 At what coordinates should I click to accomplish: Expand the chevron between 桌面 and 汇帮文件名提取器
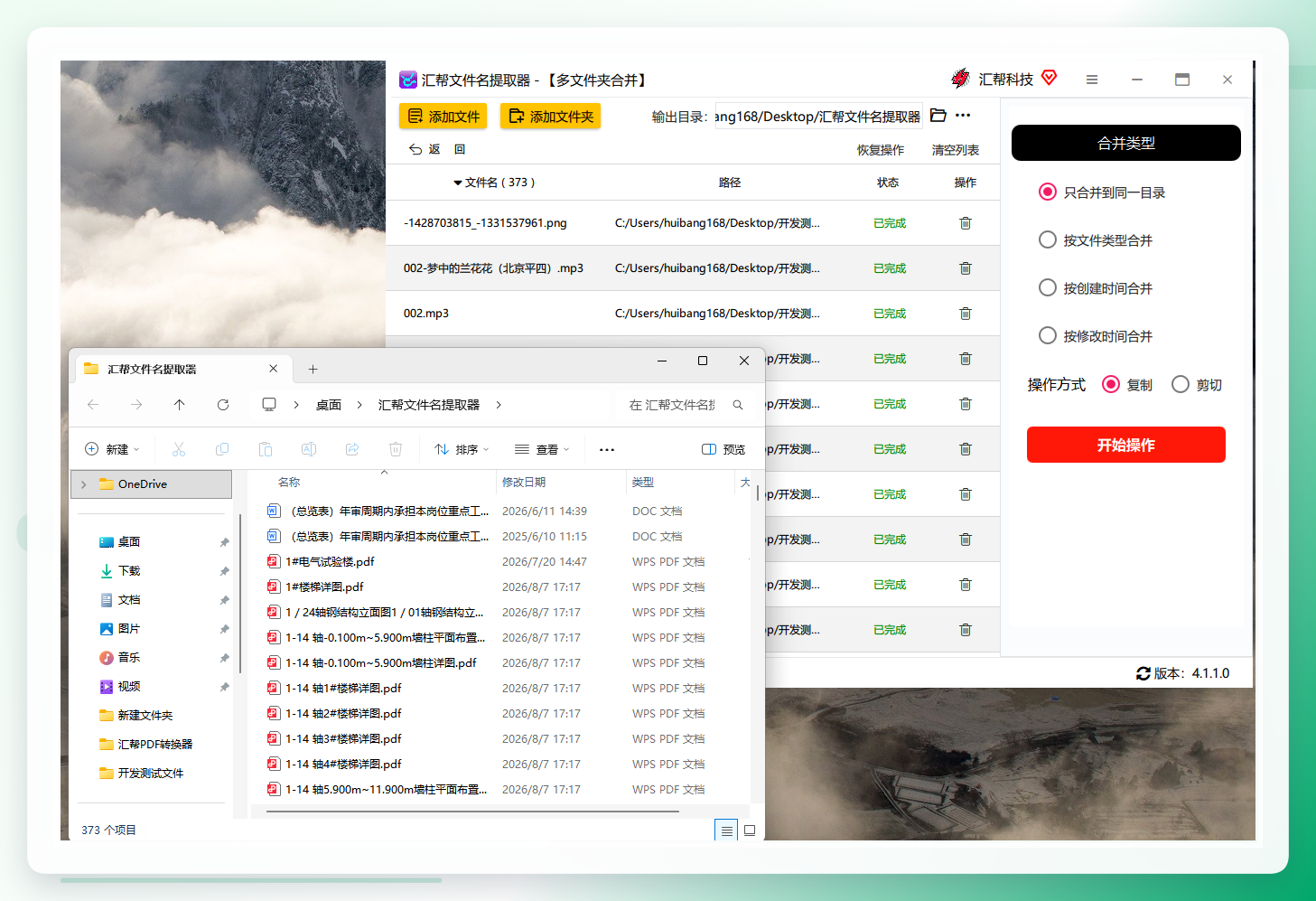point(359,405)
